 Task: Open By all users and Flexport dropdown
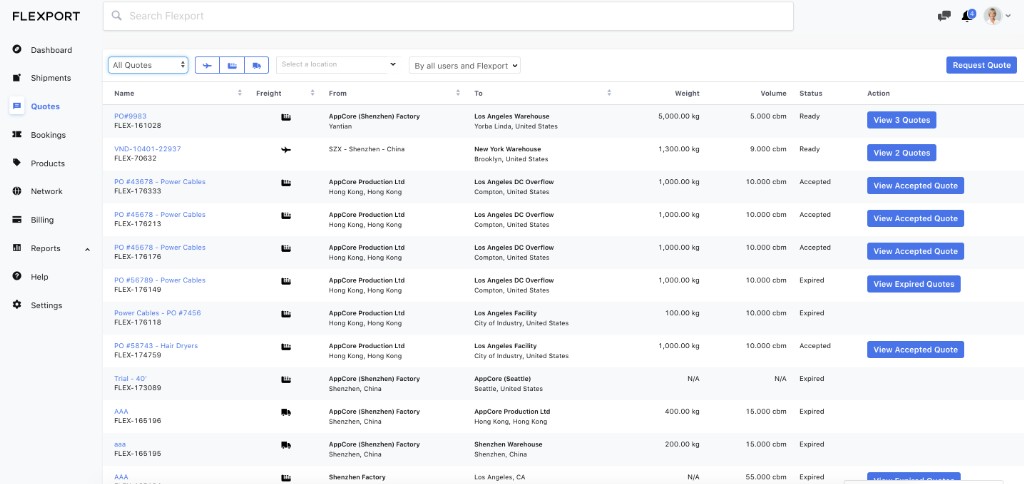tap(464, 65)
